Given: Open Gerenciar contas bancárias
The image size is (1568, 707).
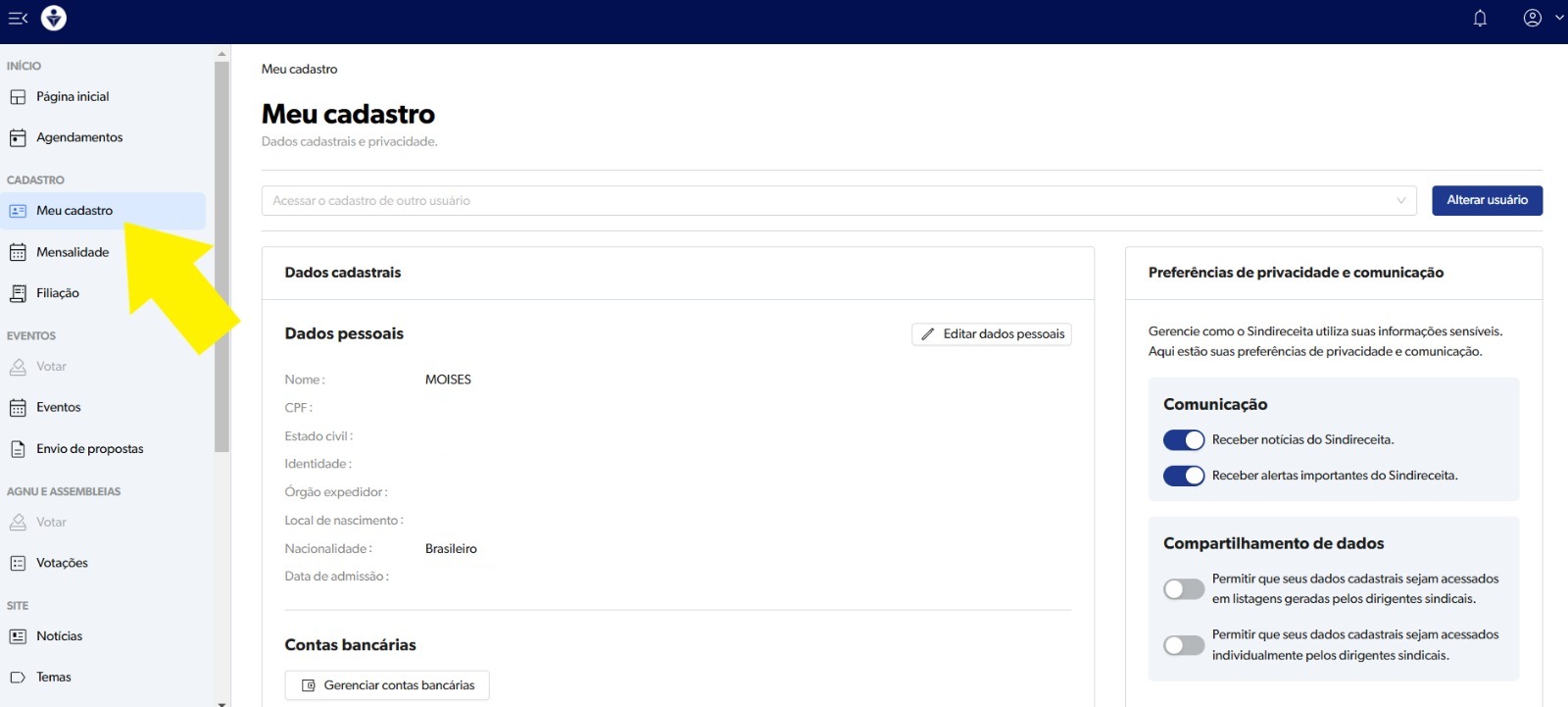Looking at the screenshot, I should 387,685.
